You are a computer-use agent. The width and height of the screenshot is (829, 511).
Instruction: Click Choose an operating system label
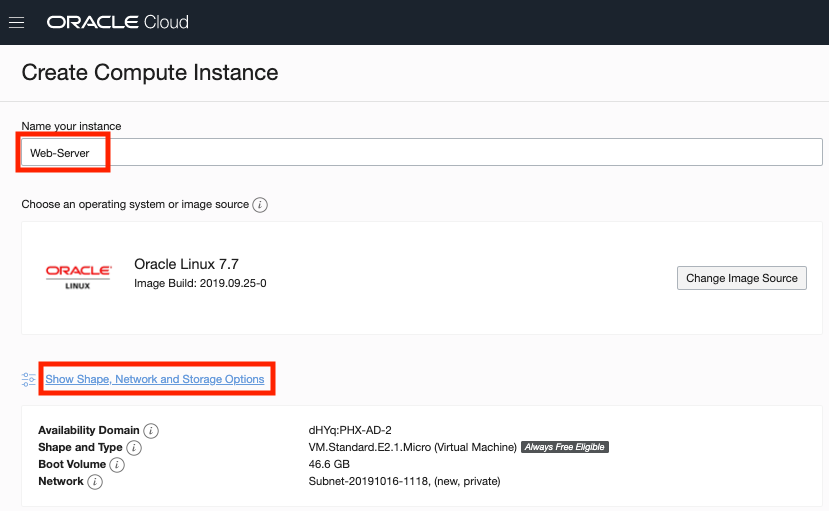[x=135, y=204]
